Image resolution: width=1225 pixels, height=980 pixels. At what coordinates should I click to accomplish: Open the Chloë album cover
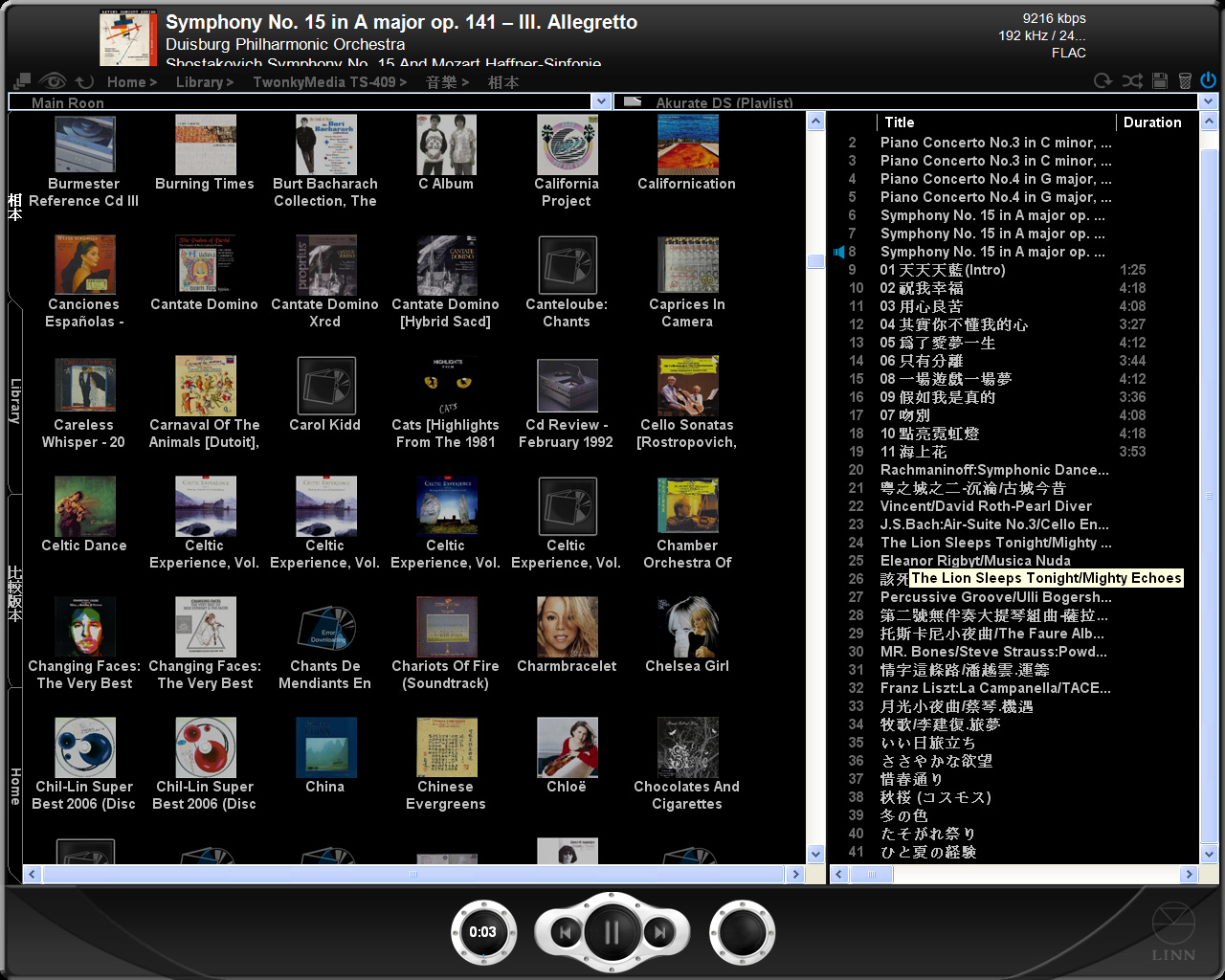pyautogui.click(x=567, y=747)
